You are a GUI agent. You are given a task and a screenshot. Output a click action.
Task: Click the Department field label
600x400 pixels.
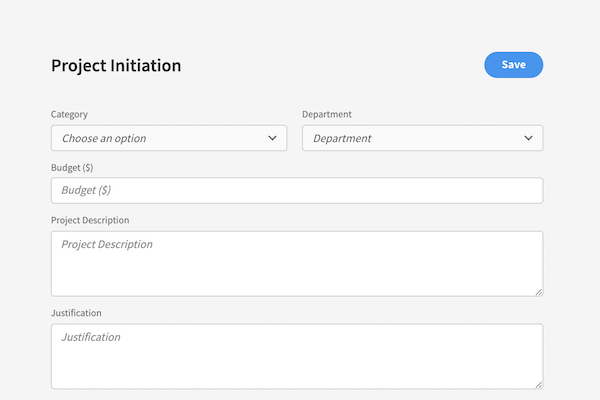coord(327,115)
